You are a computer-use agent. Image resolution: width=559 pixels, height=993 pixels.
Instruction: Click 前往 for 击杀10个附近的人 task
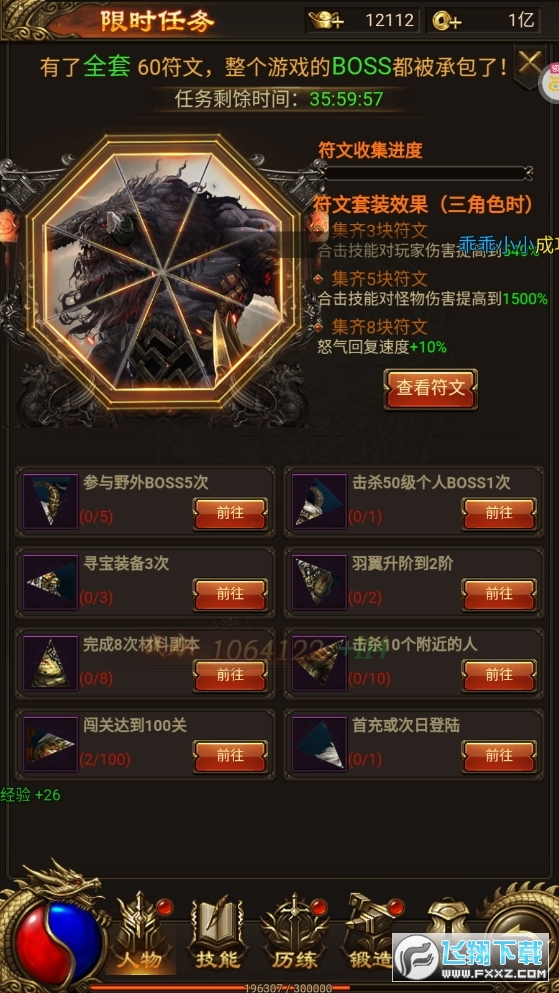499,676
